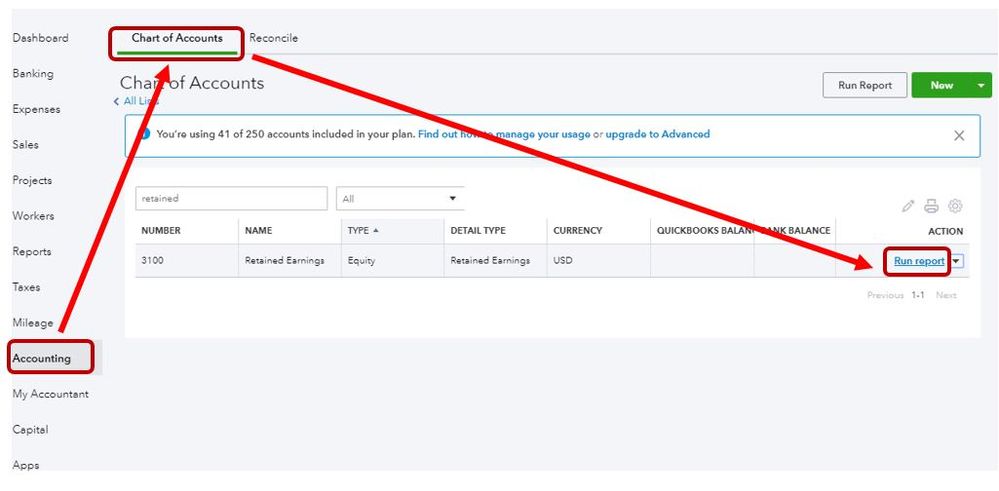Open Sales in the sidebar
Viewport: 999px width, 491px height.
[x=25, y=145]
